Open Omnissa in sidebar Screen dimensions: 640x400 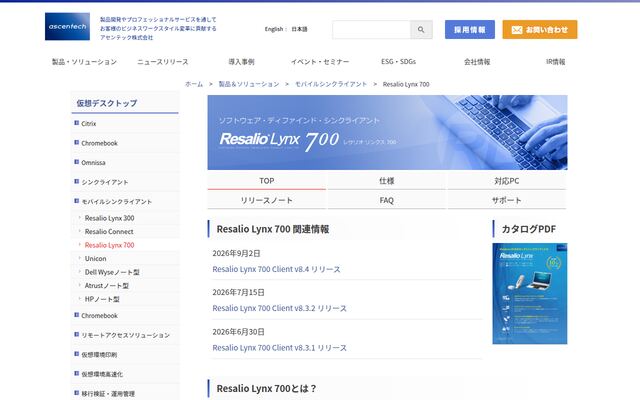tap(93, 162)
